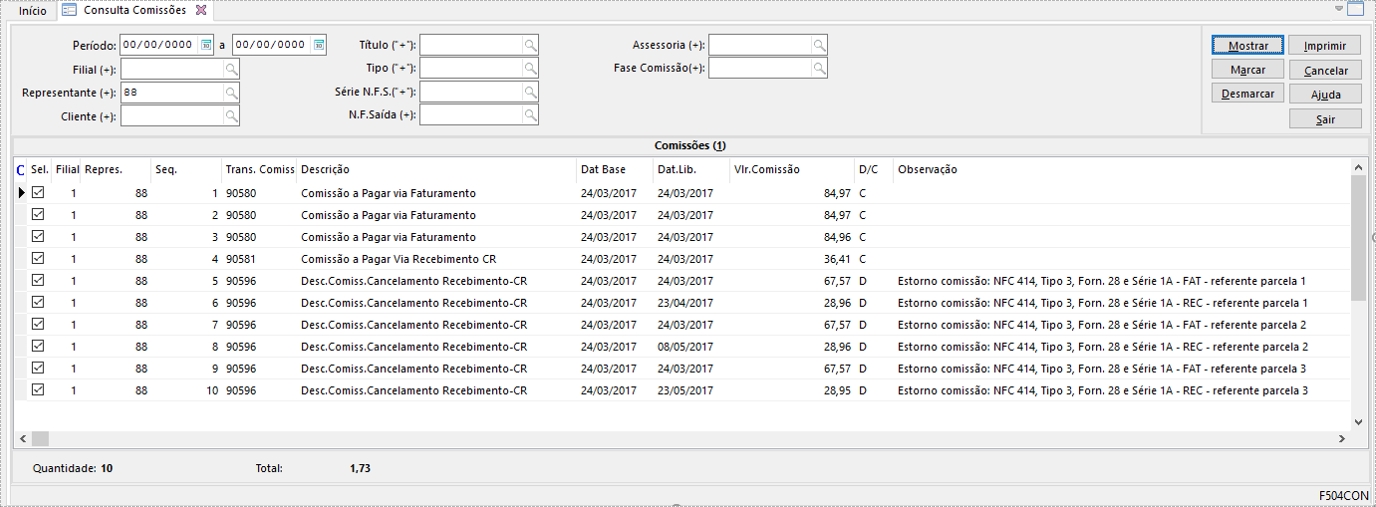The height and width of the screenshot is (507, 1376).
Task: Click the horizontal scrollbar left arrow of grid
Action: pos(23,438)
